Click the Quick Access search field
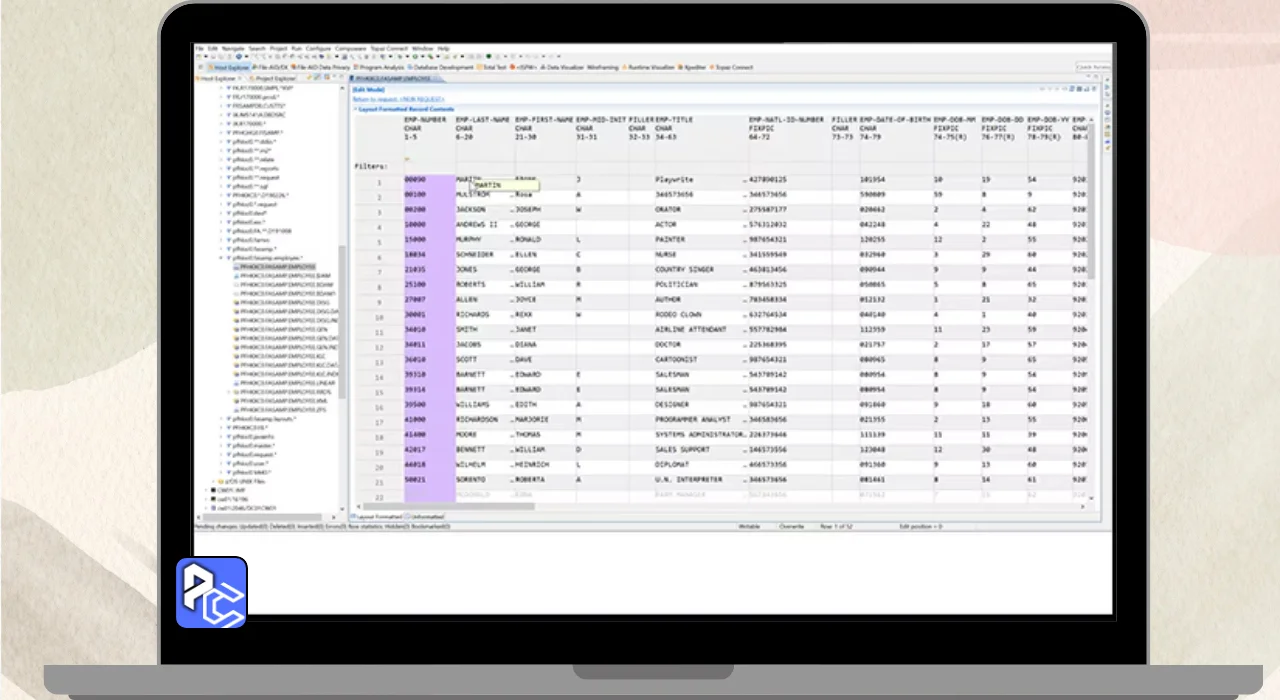This screenshot has height=700, width=1280. 1092,67
